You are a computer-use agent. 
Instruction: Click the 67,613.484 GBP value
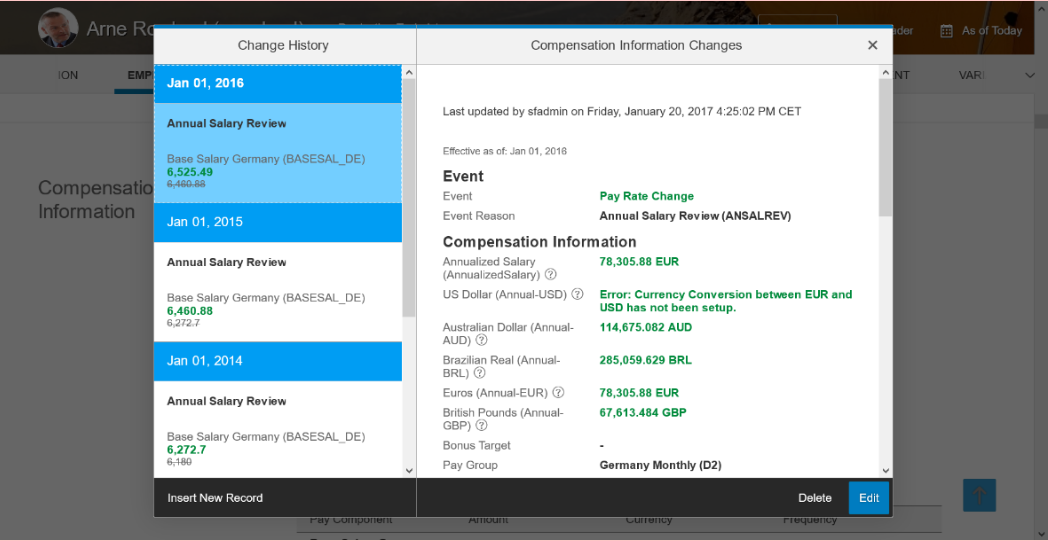[643, 413]
